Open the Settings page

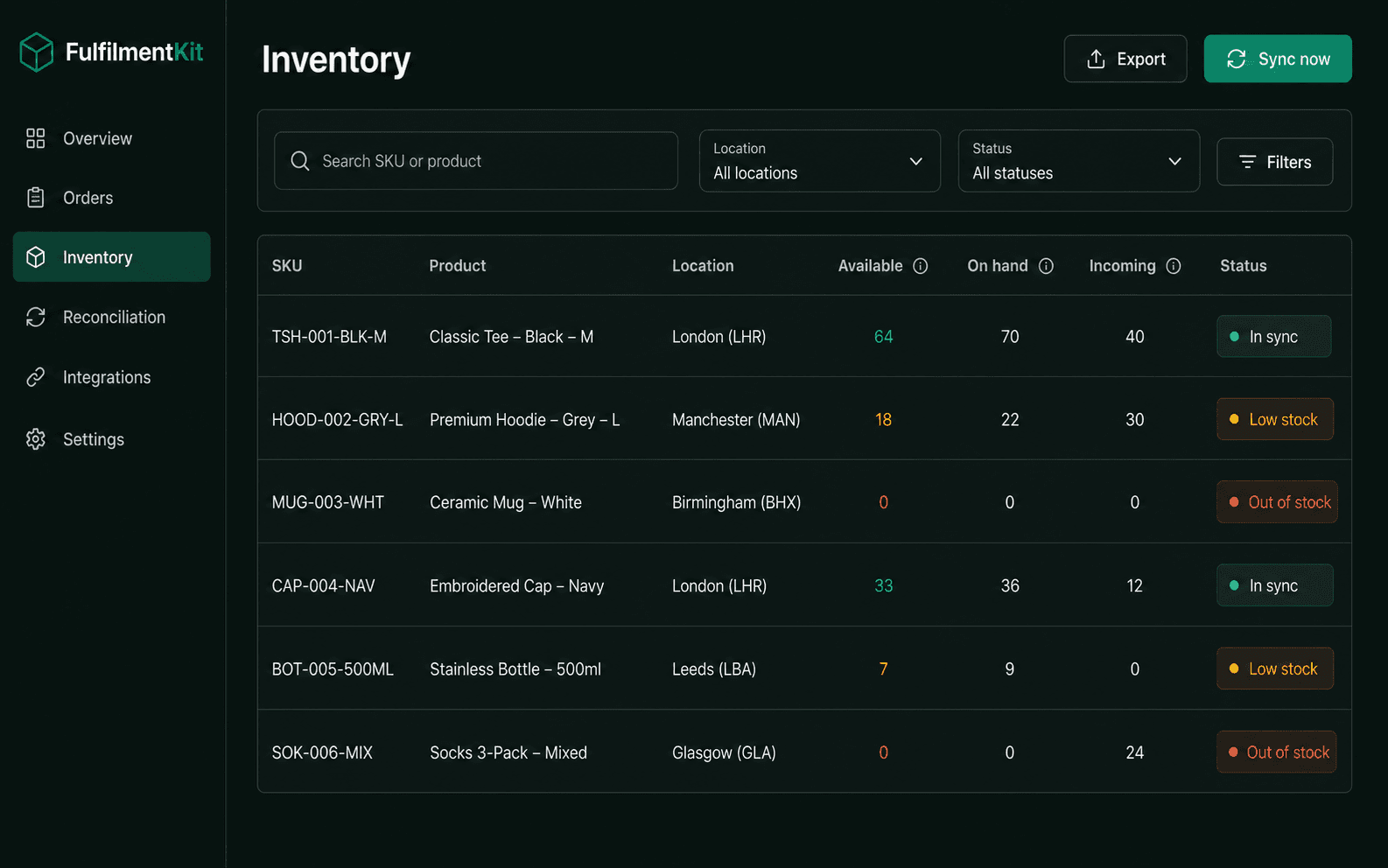[x=112, y=439]
